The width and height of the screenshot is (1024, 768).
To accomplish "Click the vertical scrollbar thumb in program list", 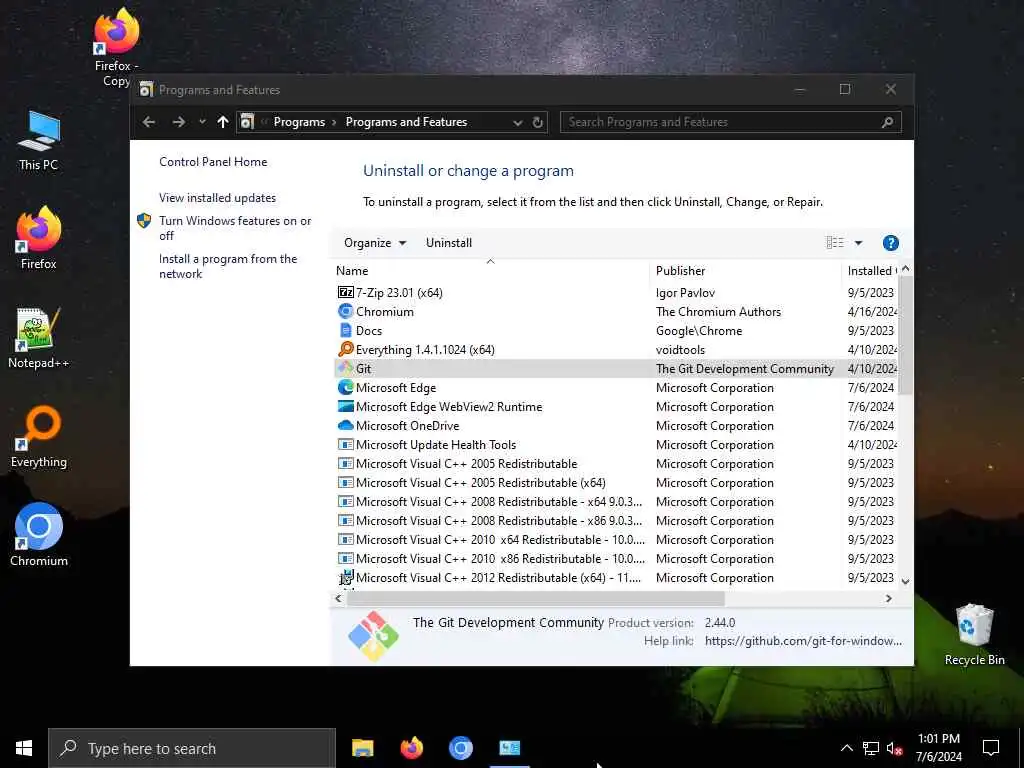I will click(905, 334).
